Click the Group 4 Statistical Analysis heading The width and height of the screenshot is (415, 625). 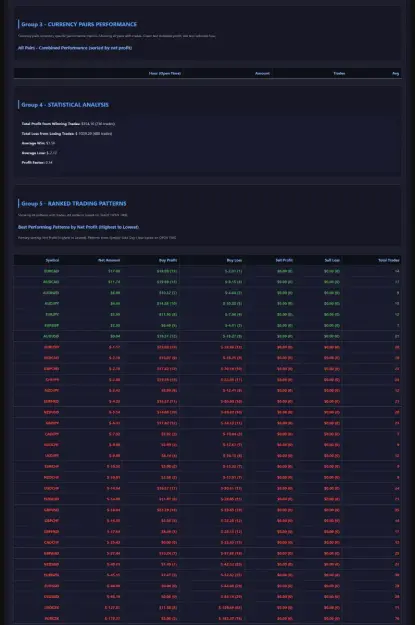coord(65,105)
